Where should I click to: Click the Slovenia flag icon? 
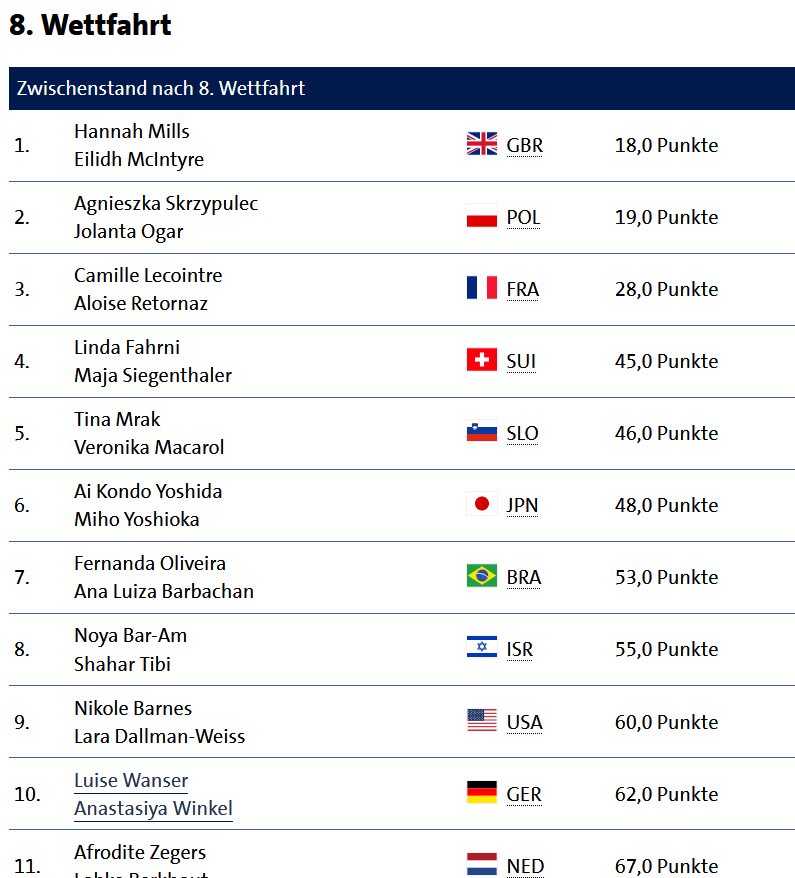click(x=481, y=432)
